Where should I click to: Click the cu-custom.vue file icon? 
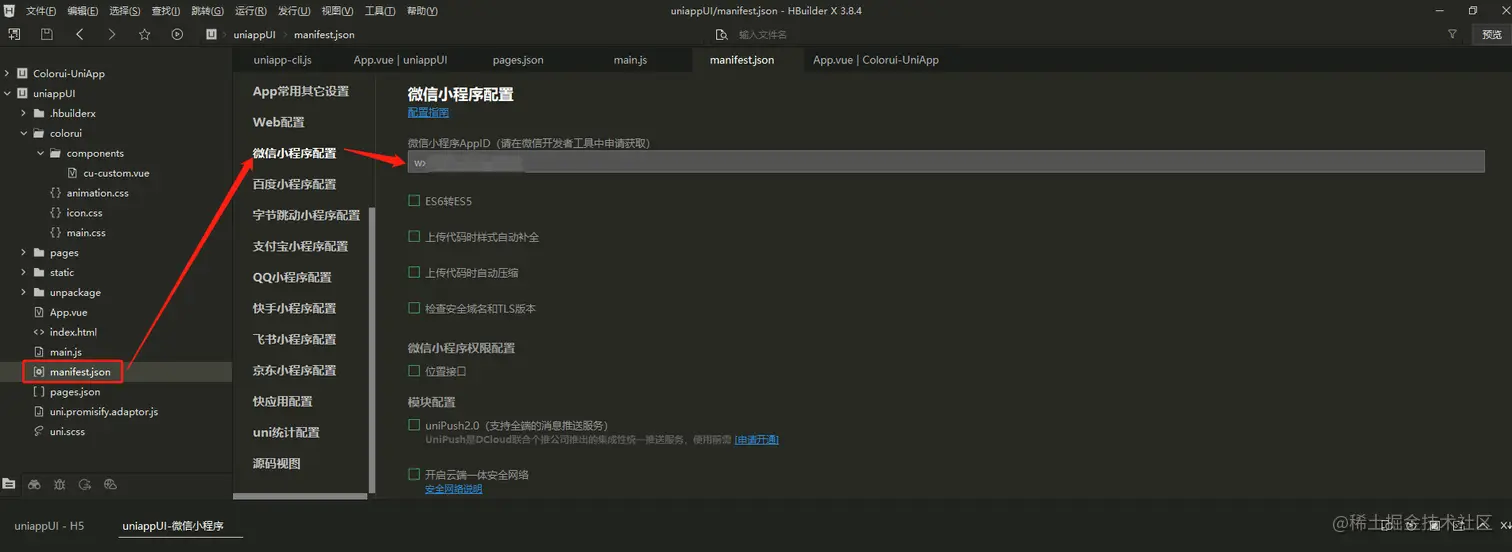72,173
